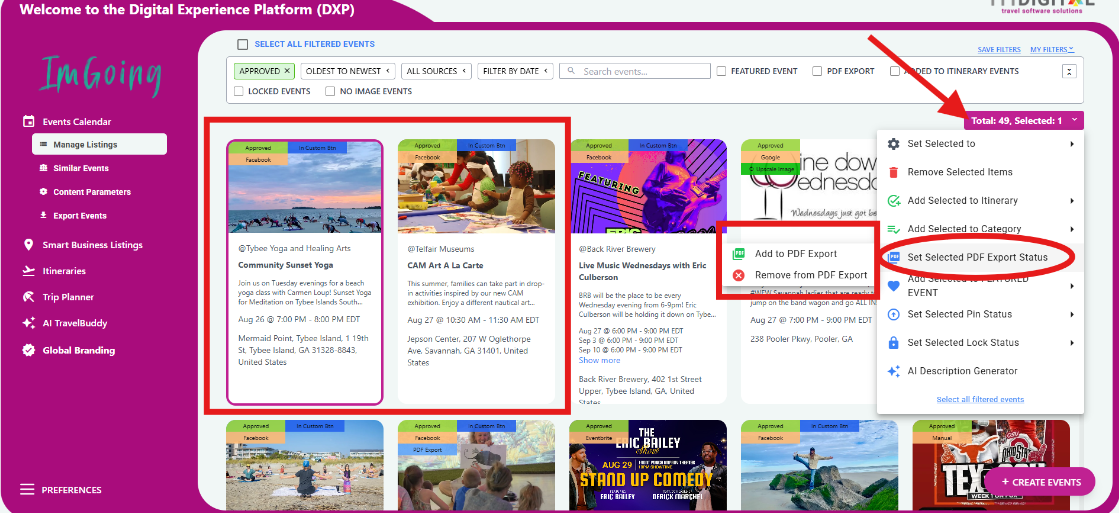Remove the APPROVED filter chip via its X
The height and width of the screenshot is (513, 1119).
point(287,71)
